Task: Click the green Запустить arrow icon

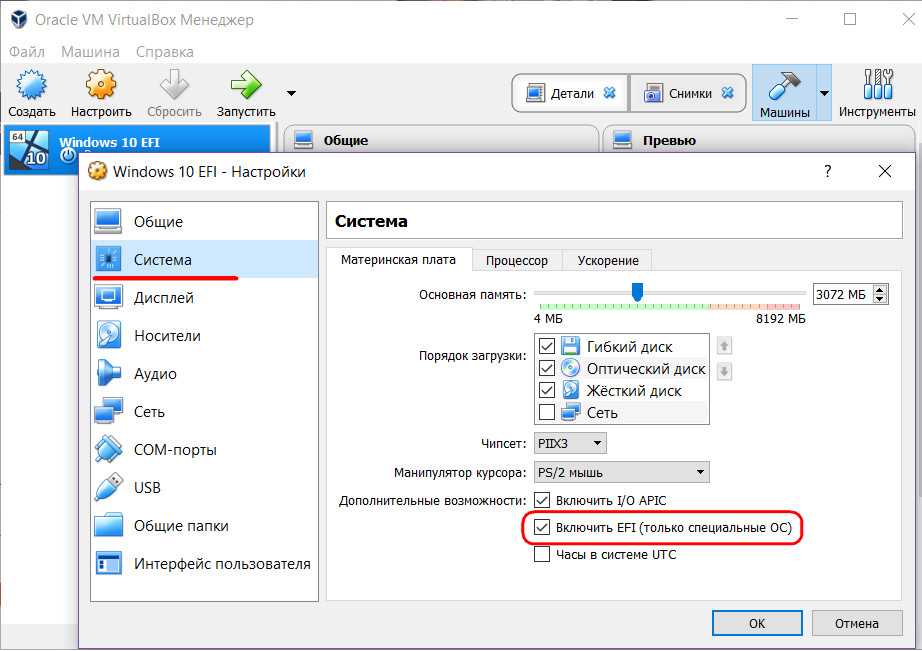Action: pyautogui.click(x=245, y=86)
